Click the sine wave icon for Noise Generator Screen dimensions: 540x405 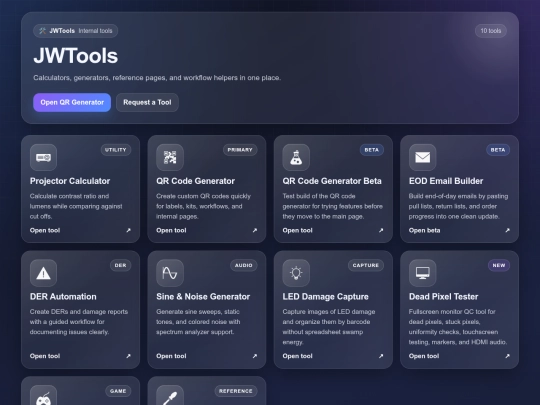pos(170,273)
